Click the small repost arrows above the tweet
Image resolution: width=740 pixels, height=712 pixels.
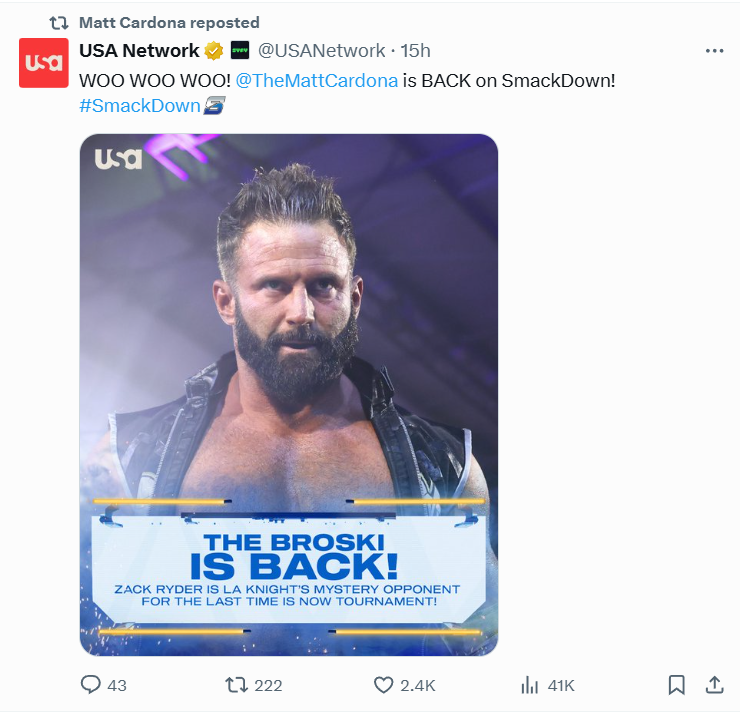point(59,22)
